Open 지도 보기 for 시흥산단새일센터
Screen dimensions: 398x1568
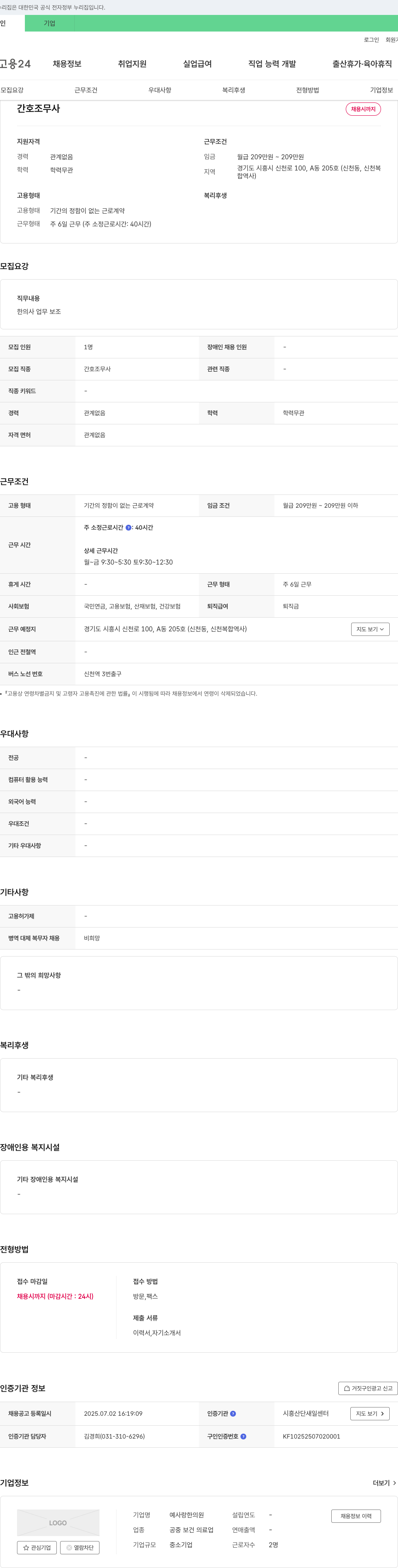pos(370,1414)
